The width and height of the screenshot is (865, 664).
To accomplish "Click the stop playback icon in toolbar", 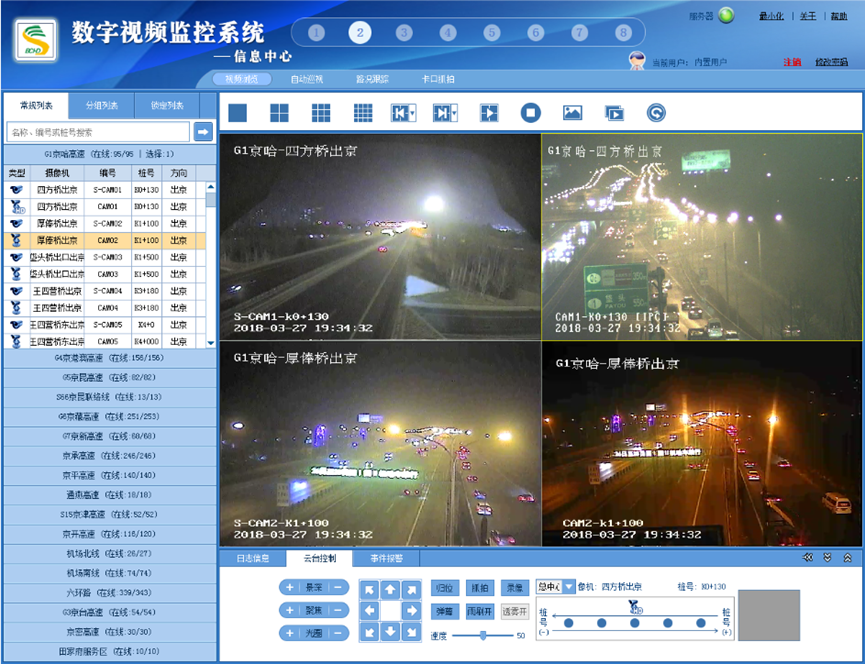I will (x=531, y=113).
